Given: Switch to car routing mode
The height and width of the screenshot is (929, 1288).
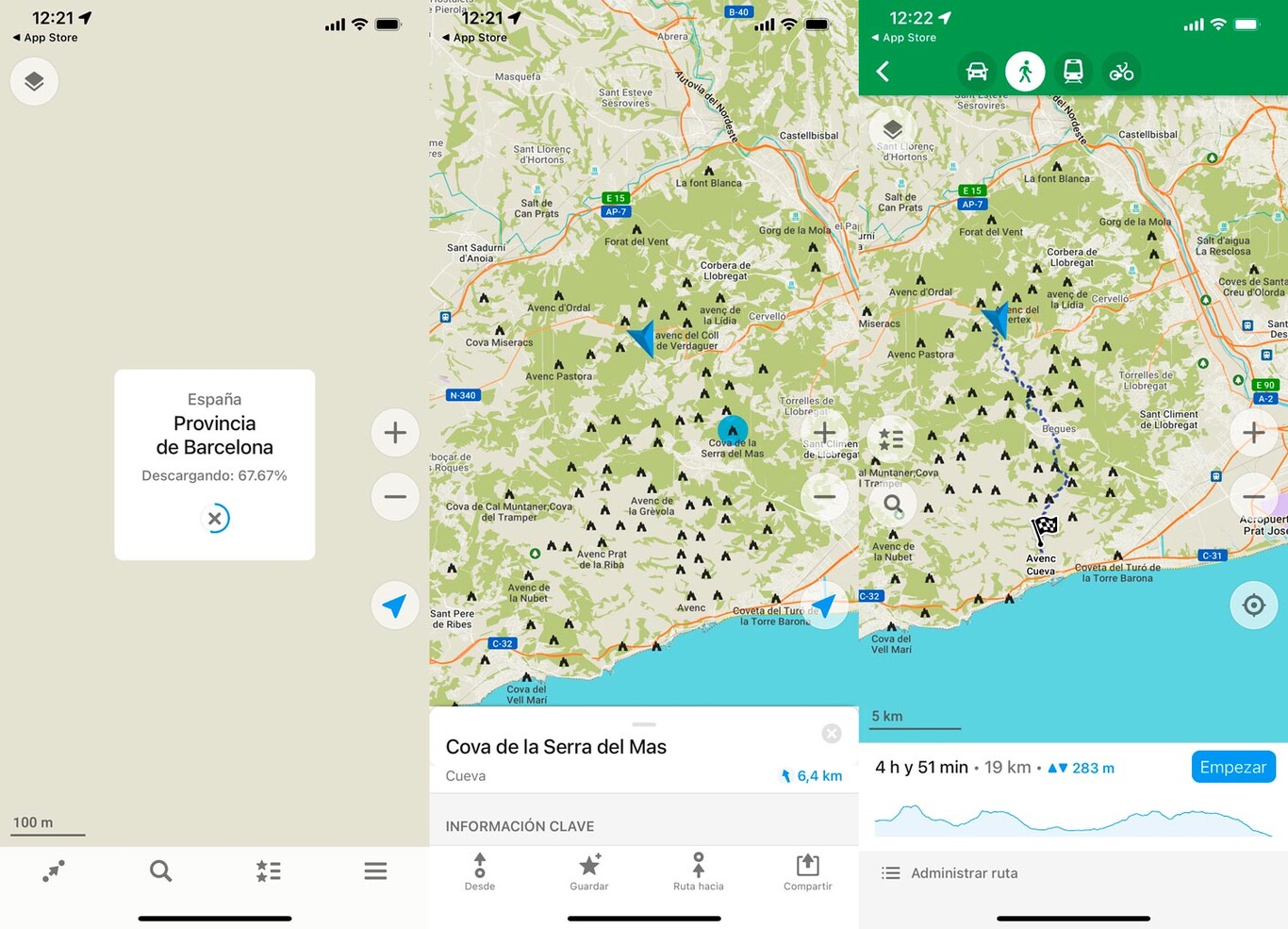Looking at the screenshot, I should pos(977,71).
